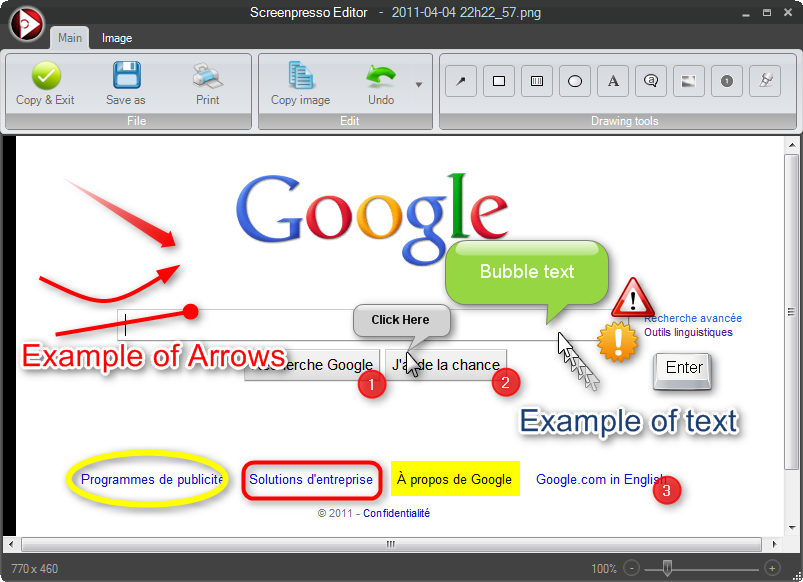Click Solutions d'entreprise link
803x582 pixels.
[x=311, y=480]
